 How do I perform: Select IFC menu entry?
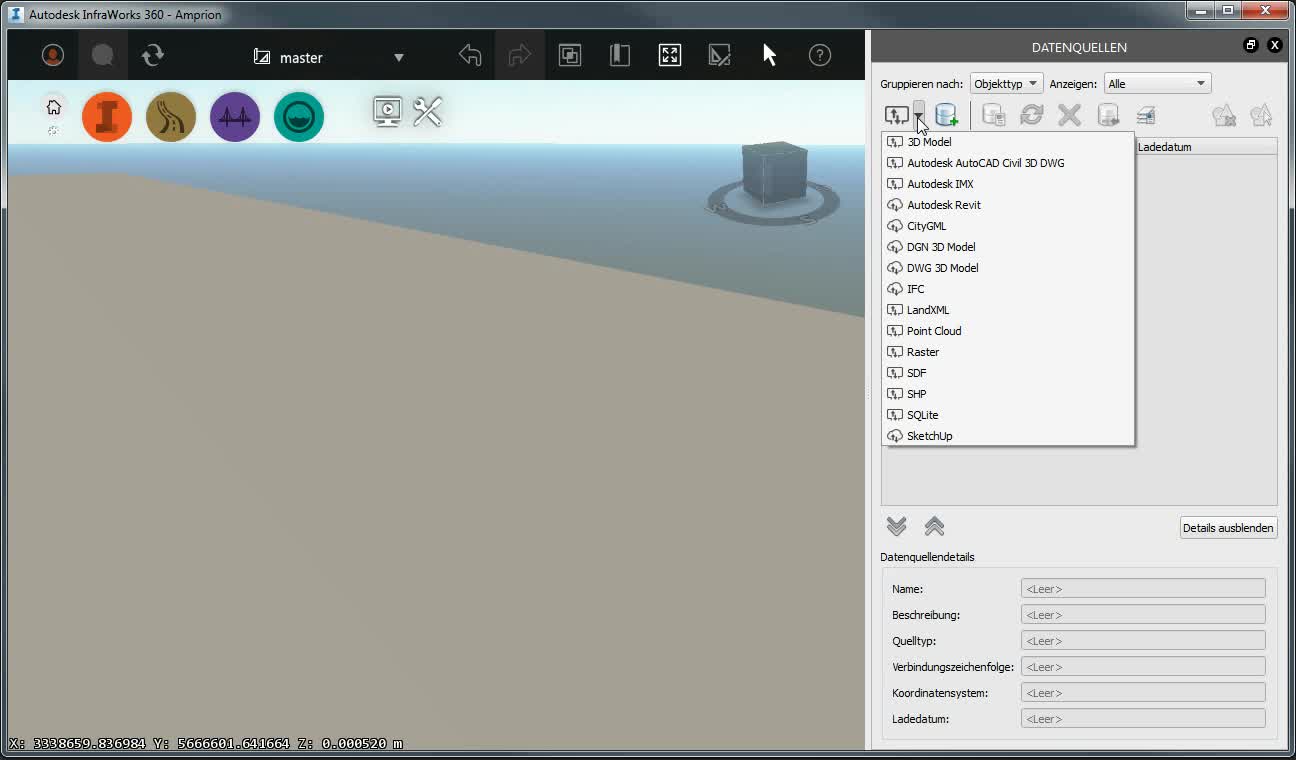pos(1008,289)
